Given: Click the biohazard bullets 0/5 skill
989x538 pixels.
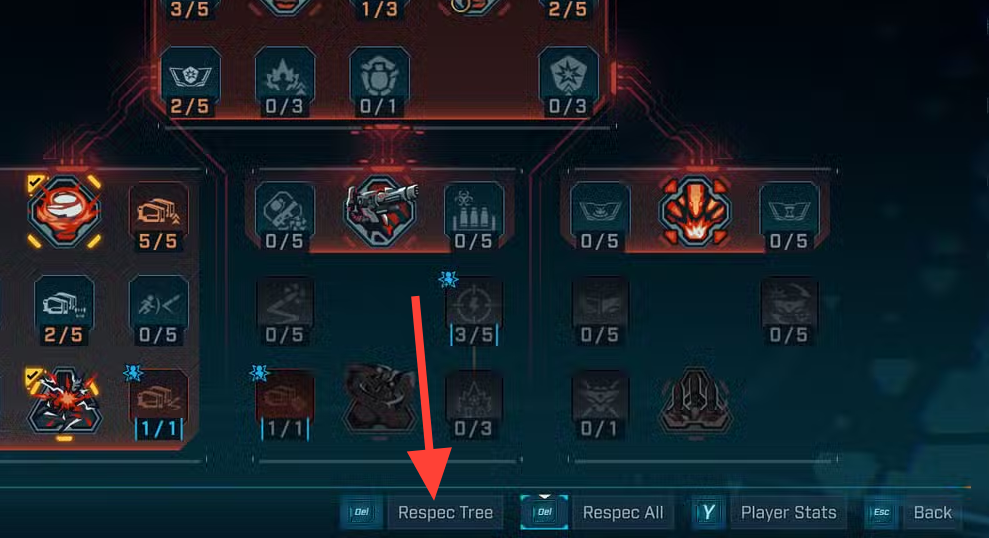Looking at the screenshot, I should tap(474, 218).
